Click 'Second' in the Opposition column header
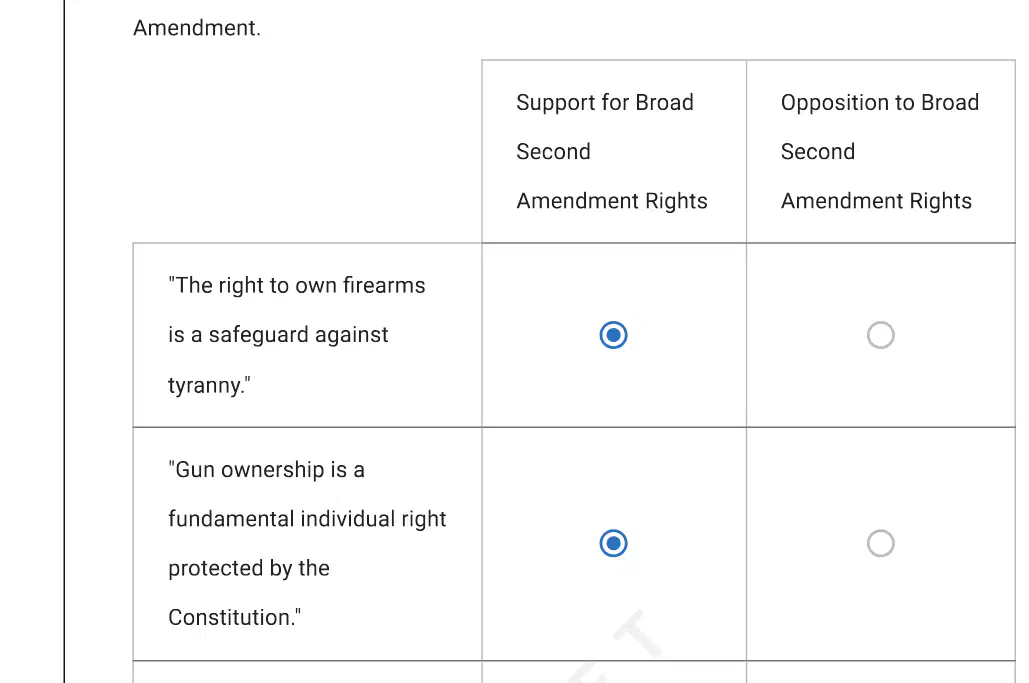Viewport: 1029px width, 683px height. pos(818,152)
